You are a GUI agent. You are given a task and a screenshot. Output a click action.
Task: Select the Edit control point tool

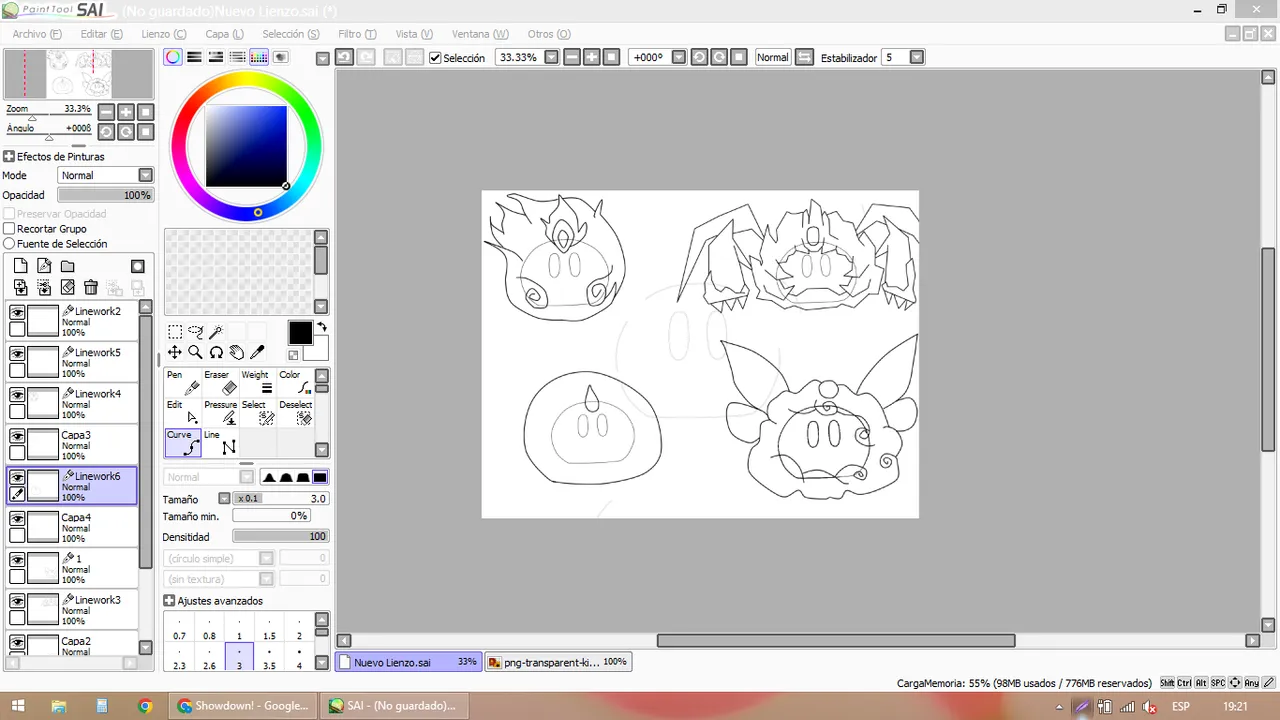183,412
